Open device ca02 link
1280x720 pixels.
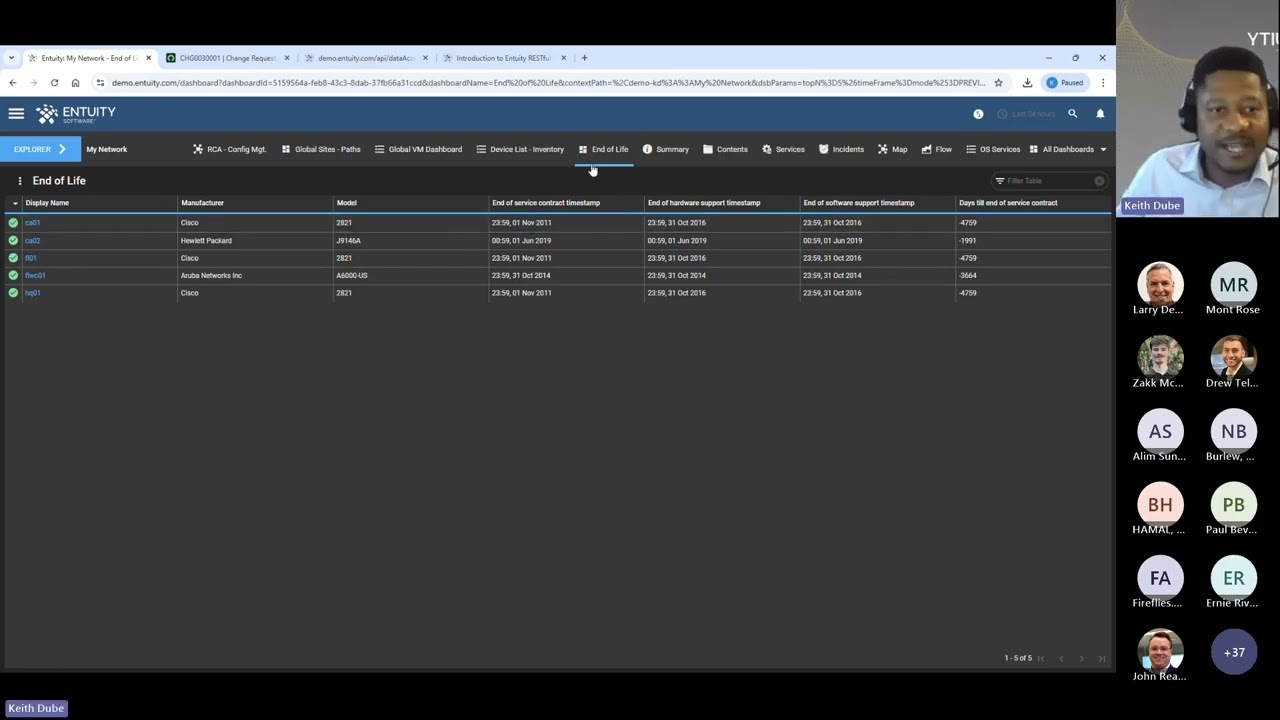(x=32, y=241)
